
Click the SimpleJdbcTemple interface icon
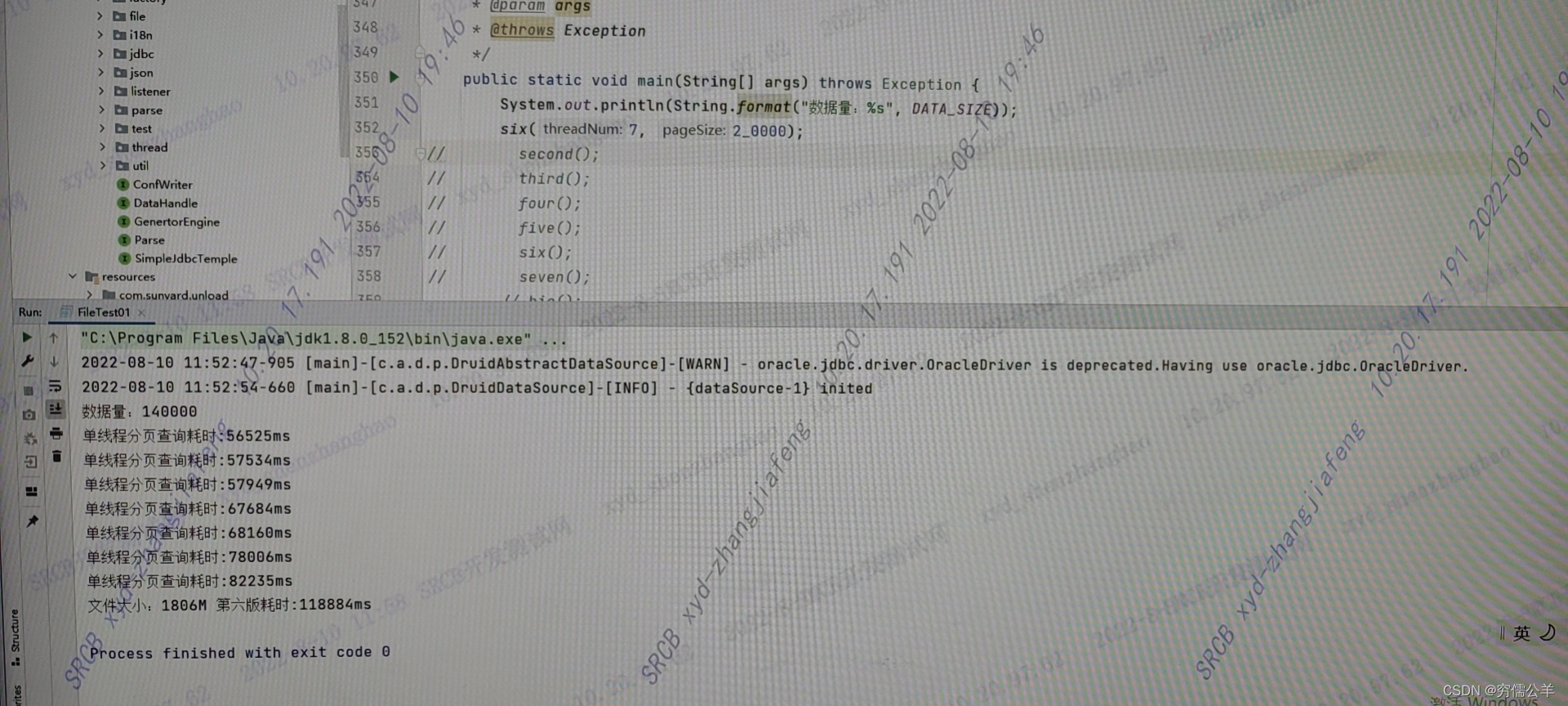pos(125,258)
